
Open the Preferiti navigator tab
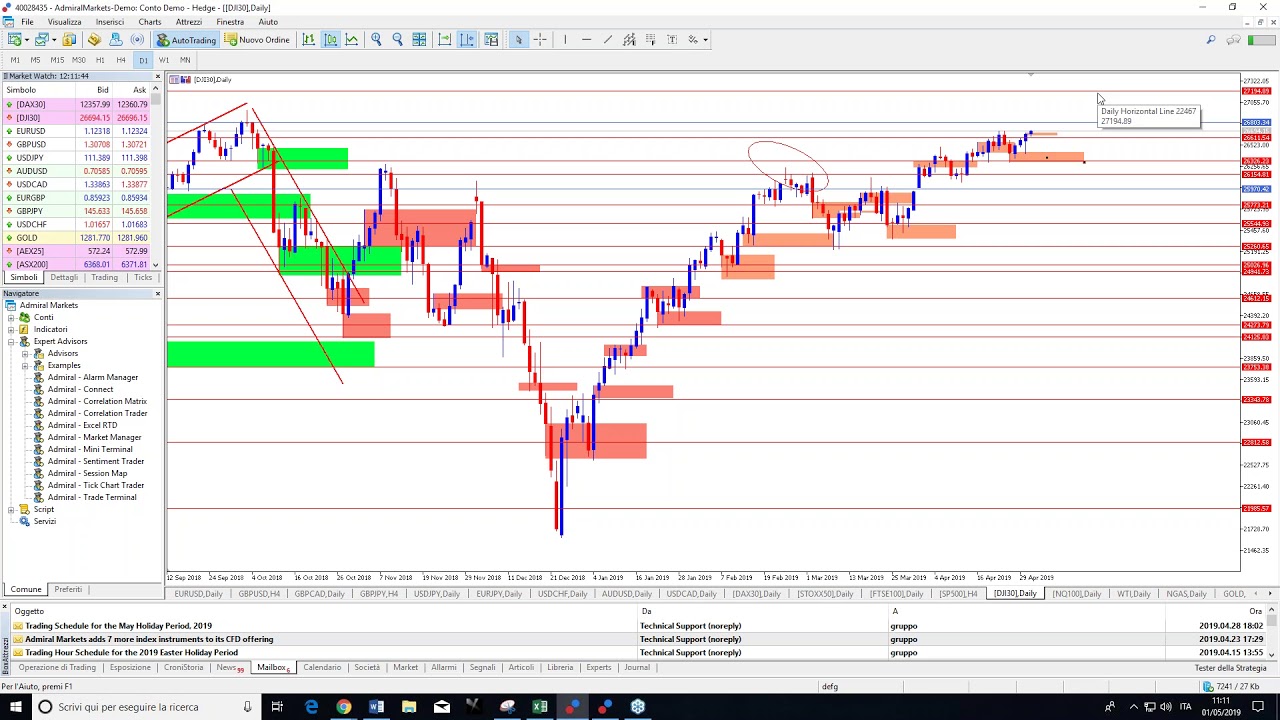(68, 589)
